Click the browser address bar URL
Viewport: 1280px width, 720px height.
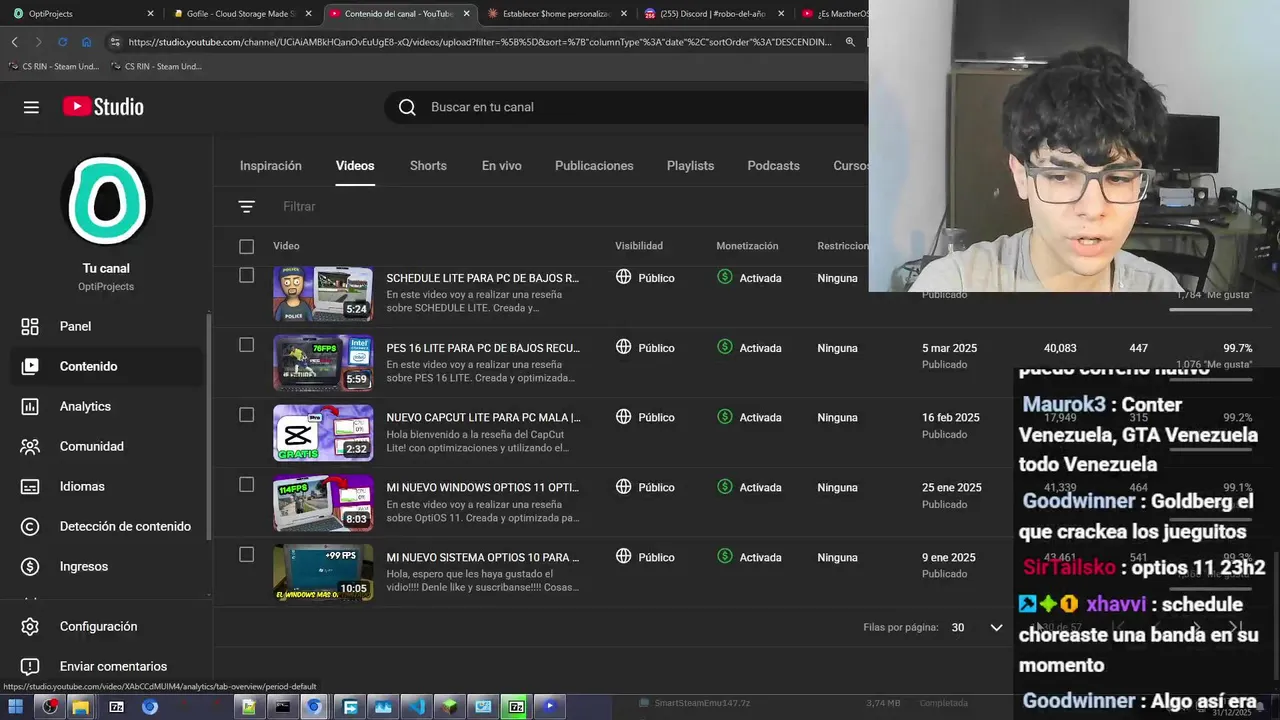click(x=480, y=42)
